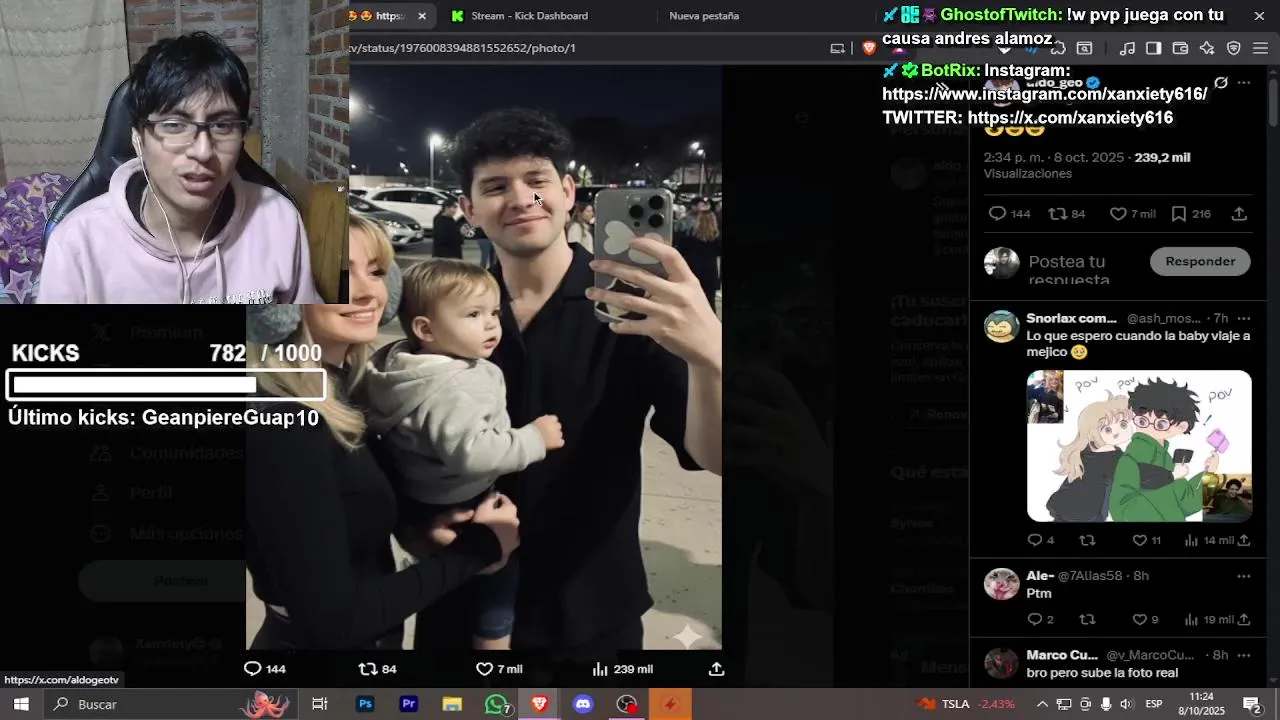Click the reply icon under the photo
This screenshot has width=1280, height=720.
[253, 669]
